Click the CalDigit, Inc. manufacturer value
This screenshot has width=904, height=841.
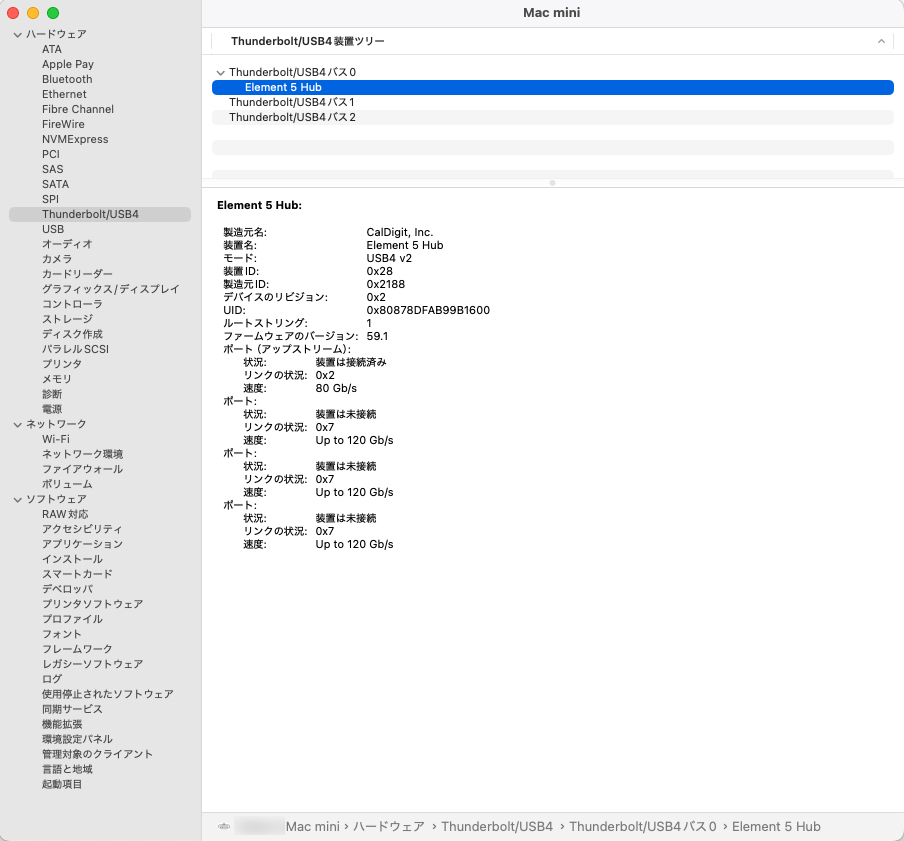coord(400,232)
